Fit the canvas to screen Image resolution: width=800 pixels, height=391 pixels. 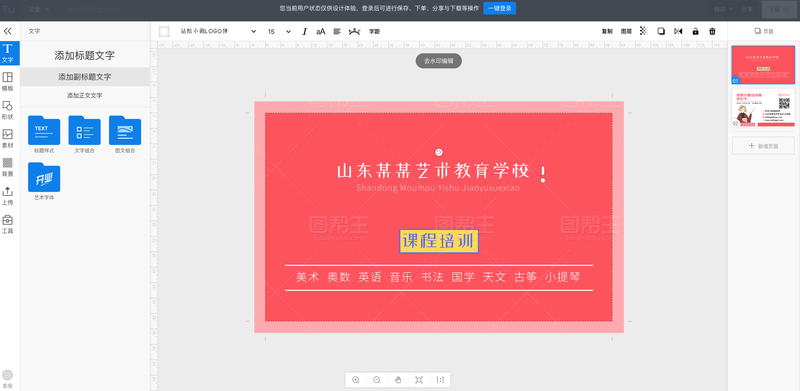[x=419, y=380]
